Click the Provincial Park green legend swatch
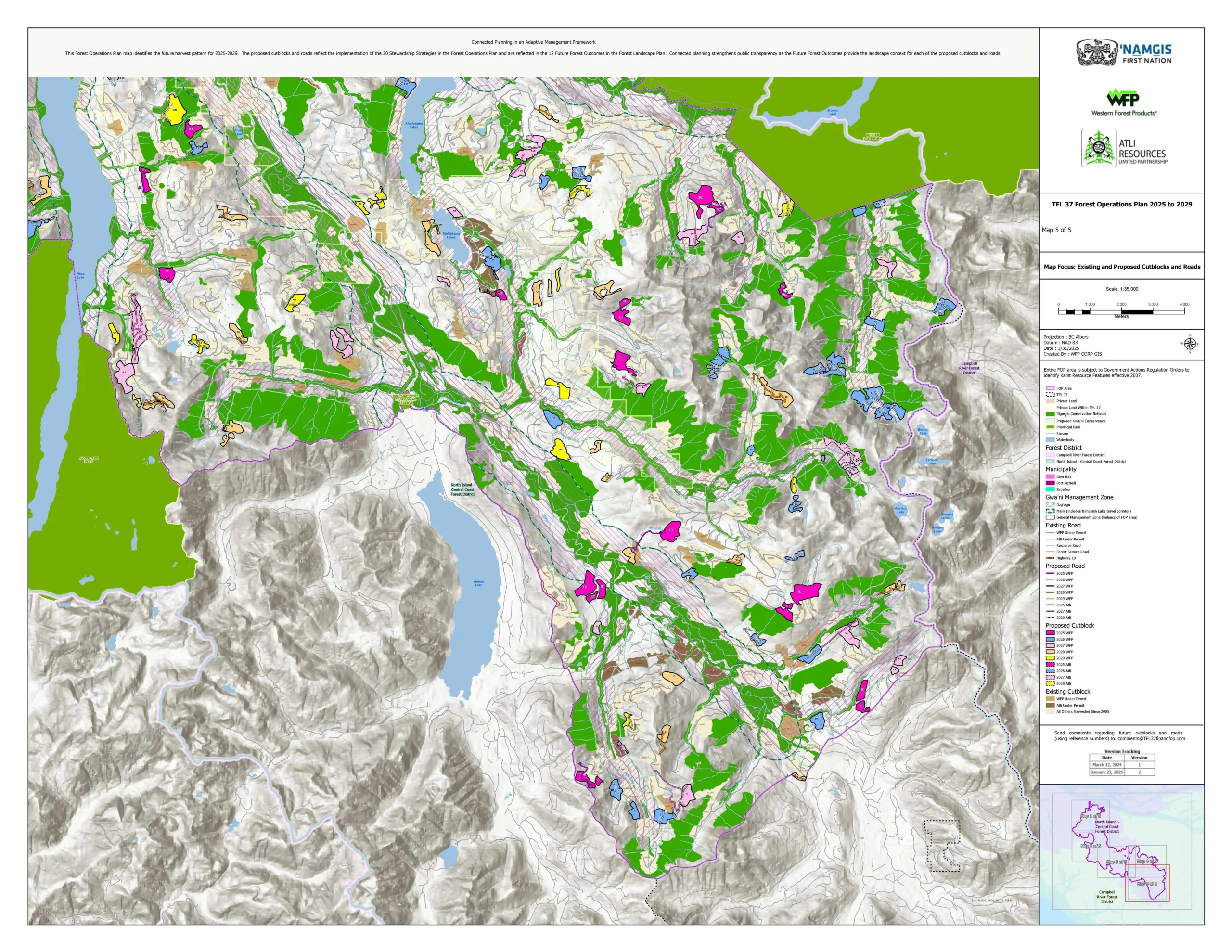1232x952 pixels. coord(1050,427)
